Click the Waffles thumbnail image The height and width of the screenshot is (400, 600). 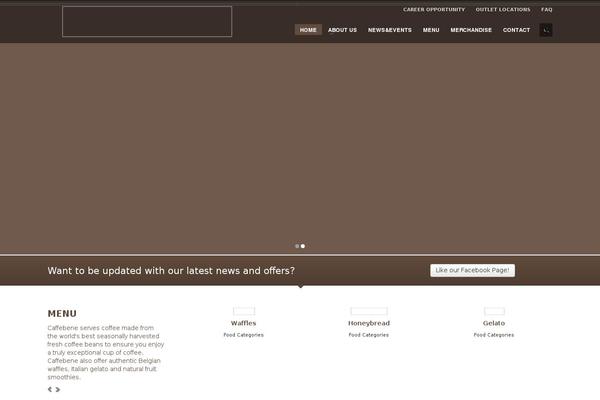click(x=244, y=311)
